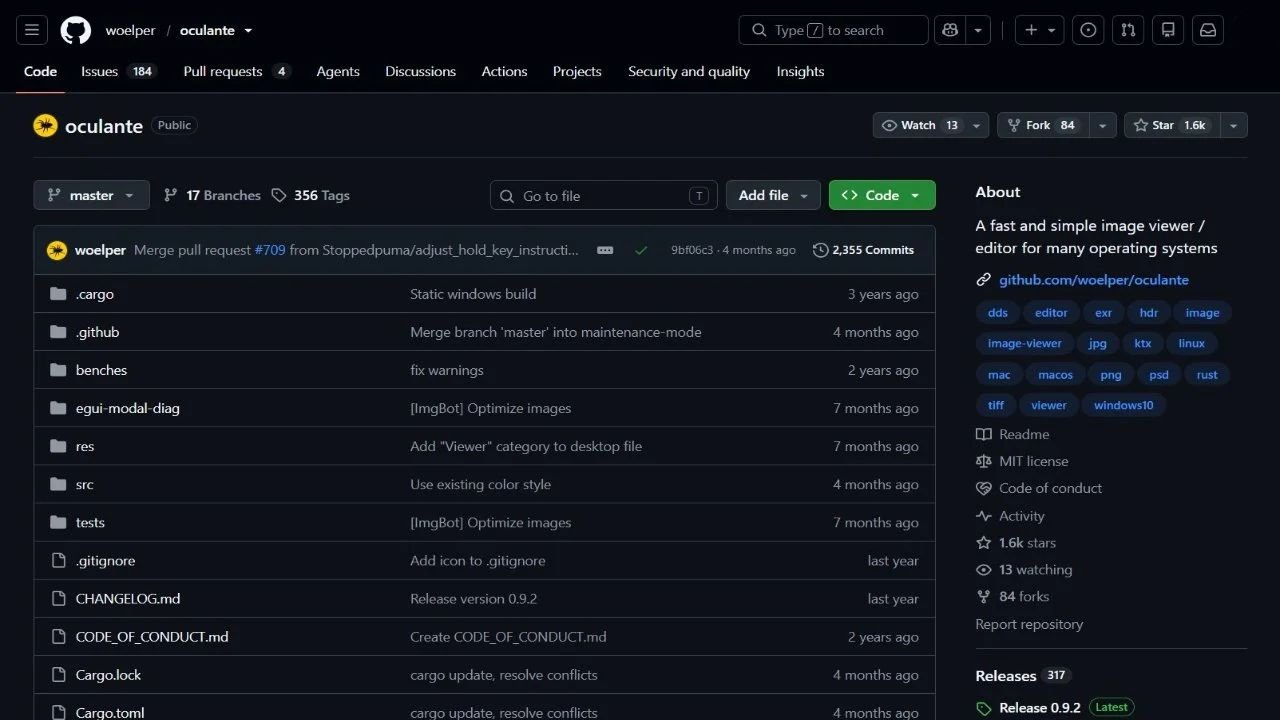Open the Create new plus dropdown
The image size is (1280, 720).
(x=1040, y=30)
